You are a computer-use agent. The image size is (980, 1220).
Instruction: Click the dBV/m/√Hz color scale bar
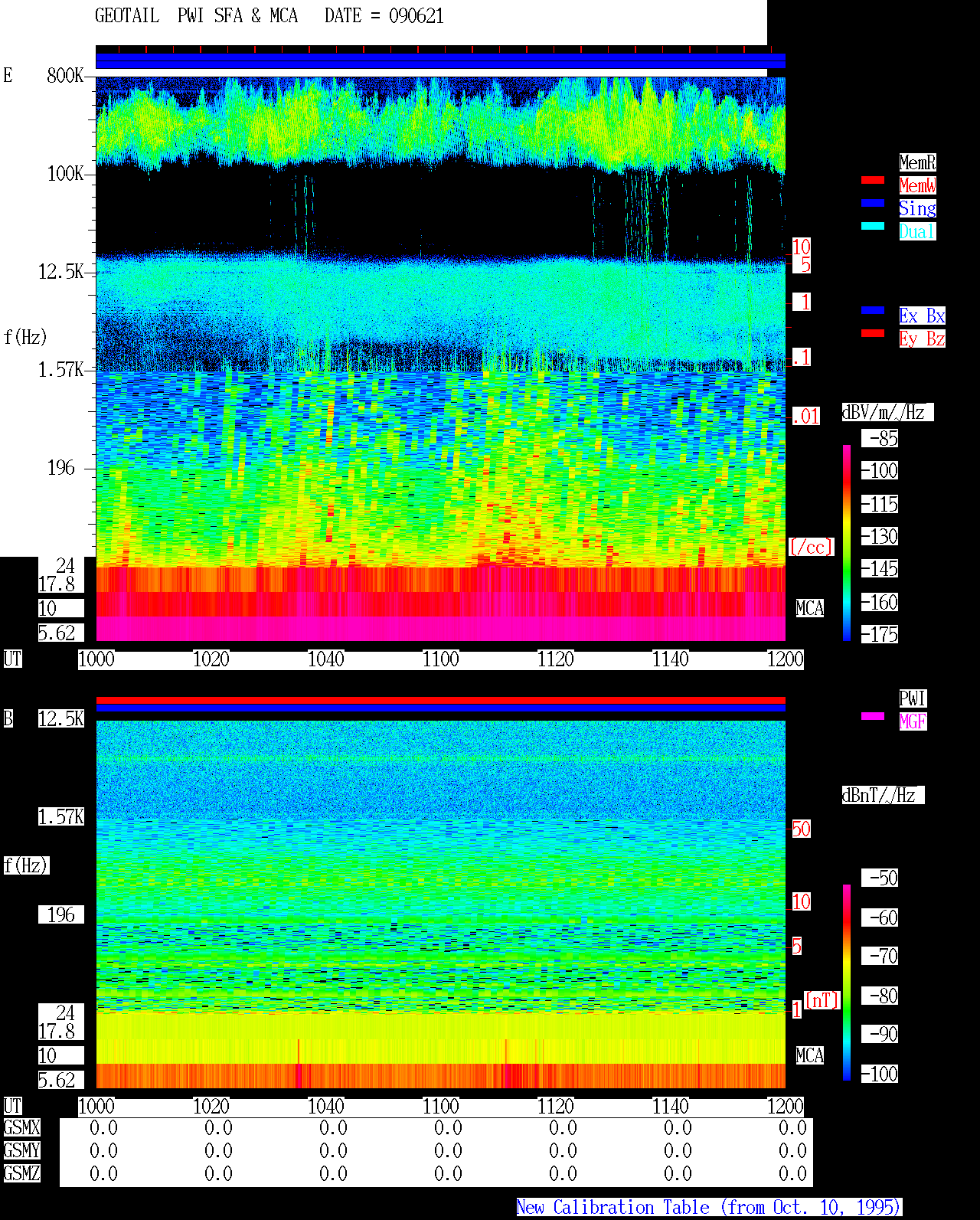coord(847,542)
